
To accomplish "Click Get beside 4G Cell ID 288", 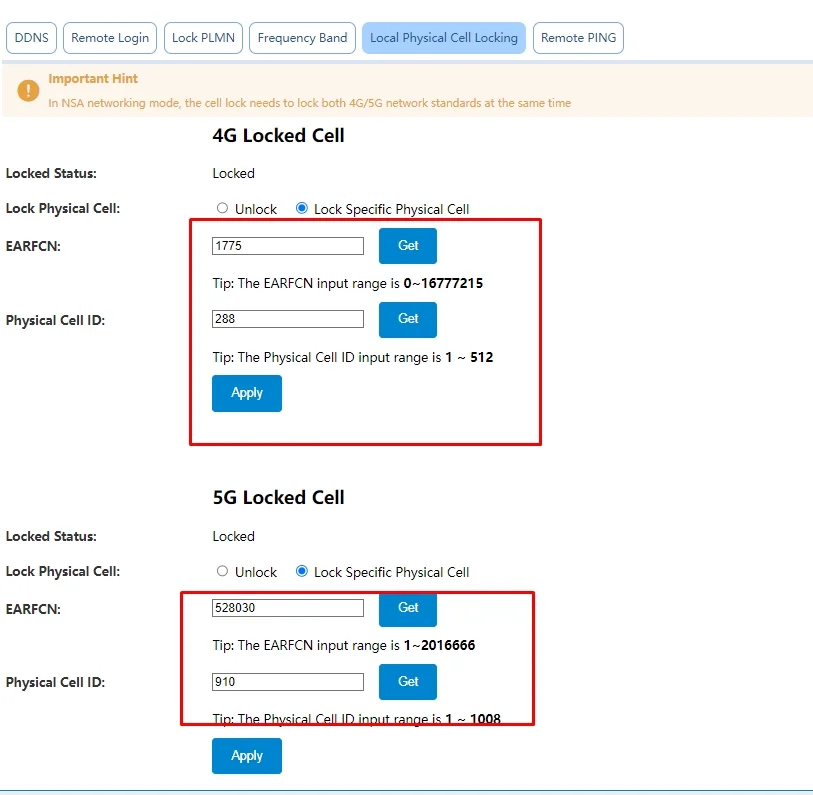I will [408, 319].
